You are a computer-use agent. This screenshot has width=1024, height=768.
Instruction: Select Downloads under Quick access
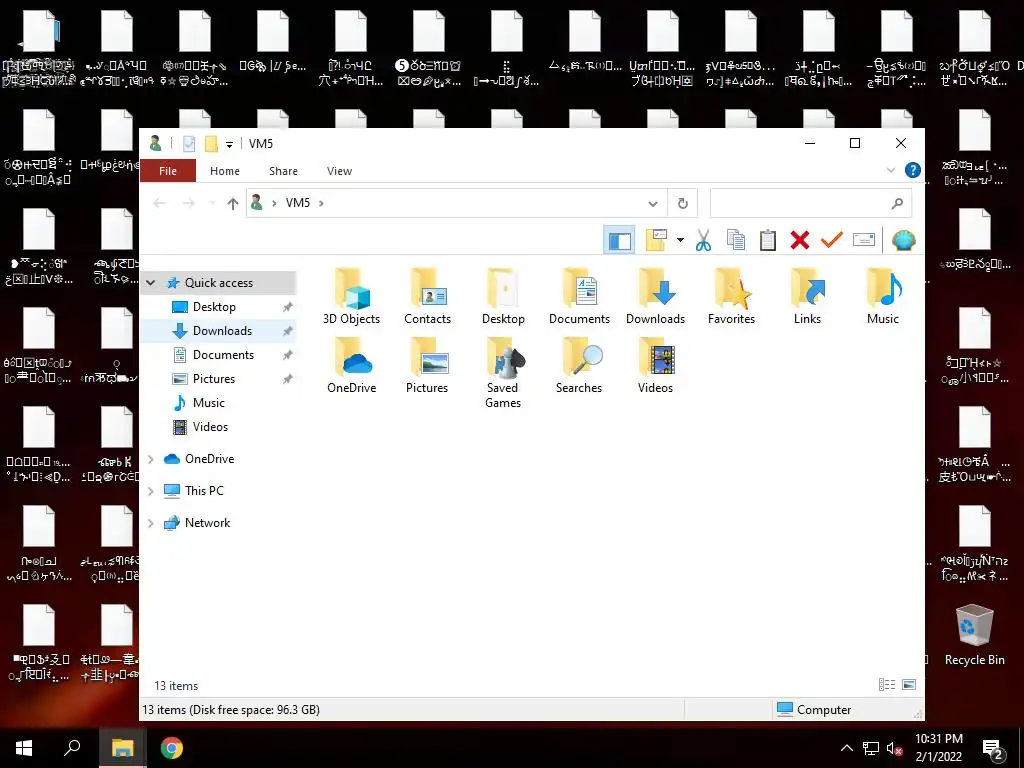(222, 331)
